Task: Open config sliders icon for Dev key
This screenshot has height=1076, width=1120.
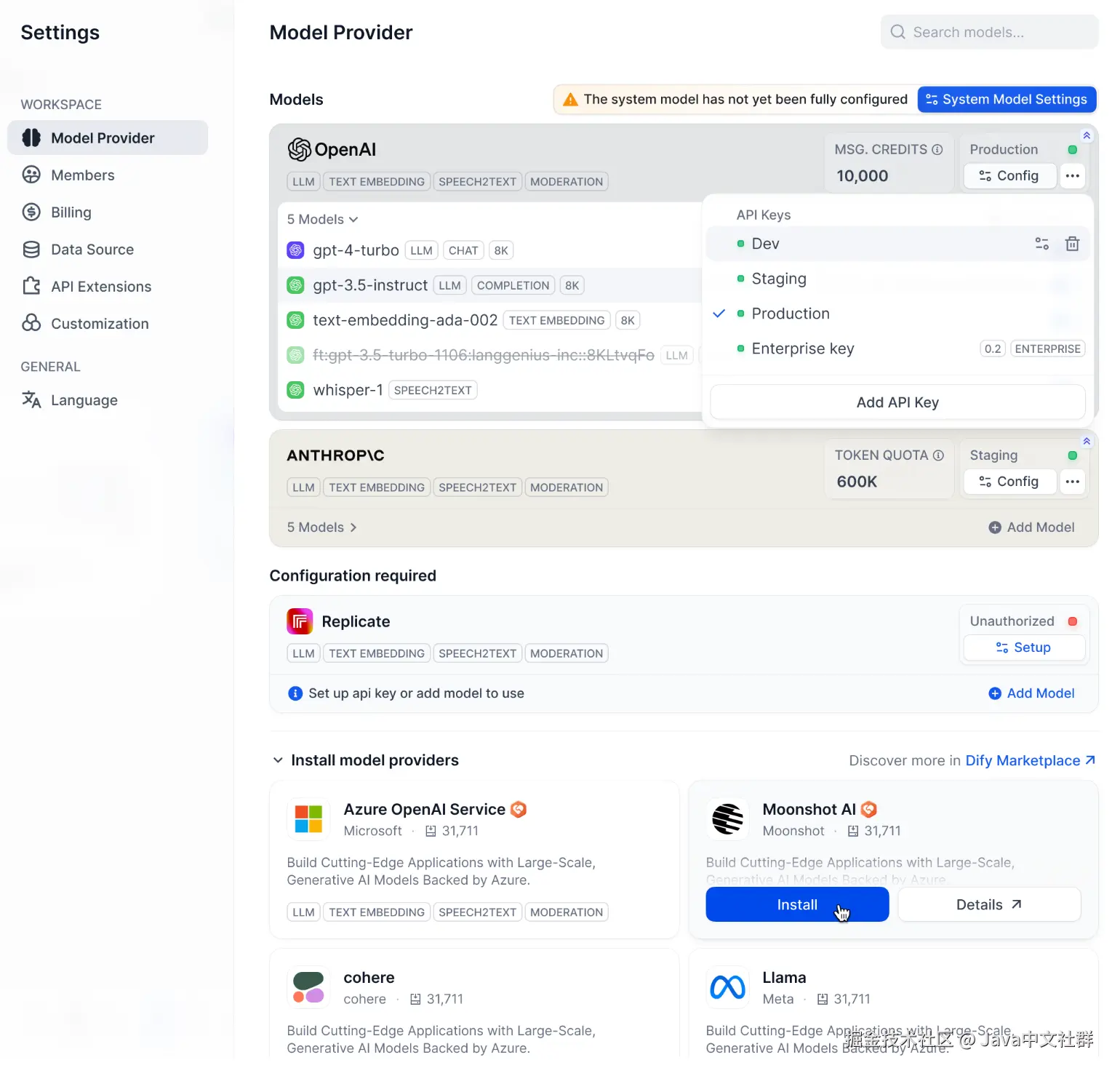Action: click(1041, 244)
